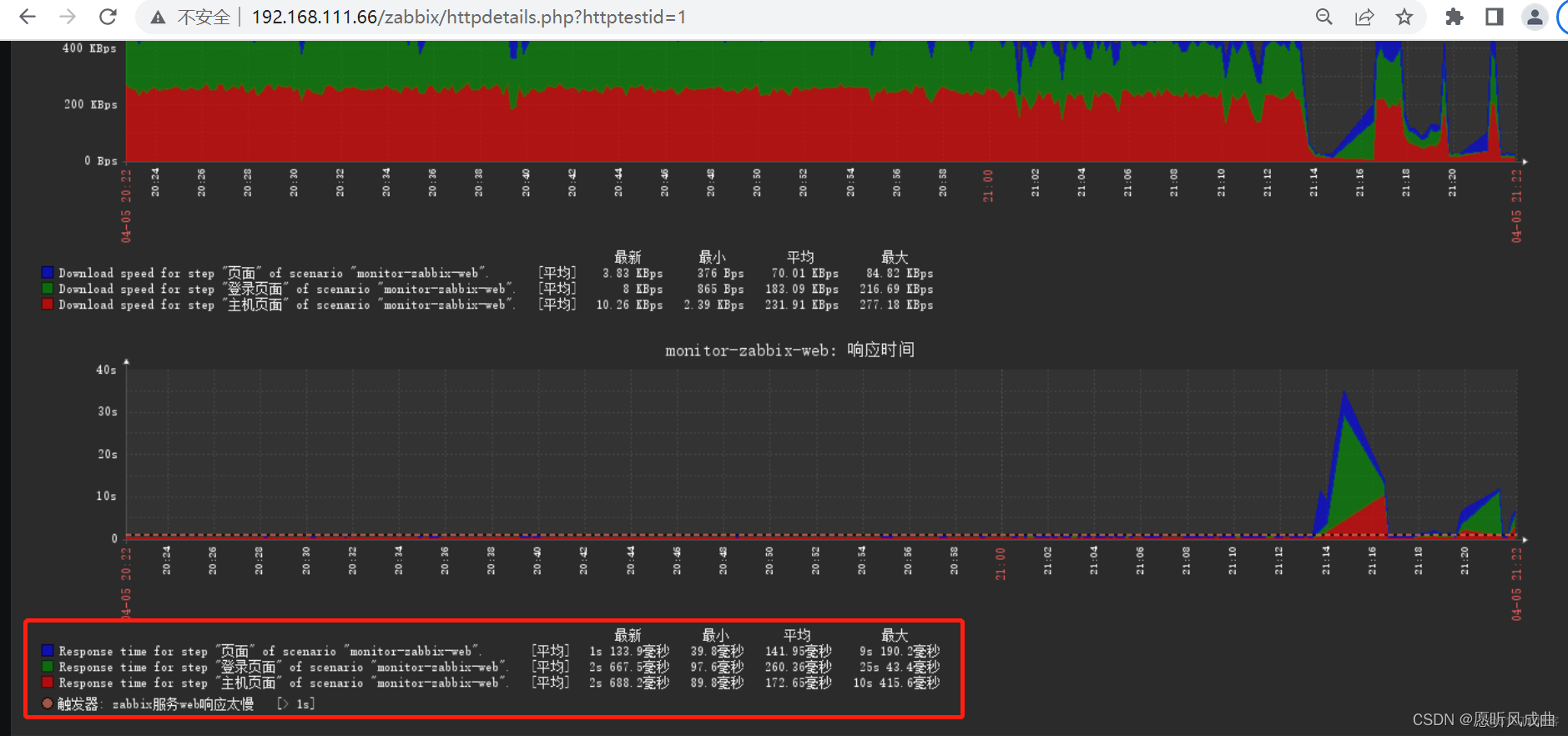Click 231.91 KBps average download value
Viewport: 1568px width, 736px height.
(x=802, y=305)
